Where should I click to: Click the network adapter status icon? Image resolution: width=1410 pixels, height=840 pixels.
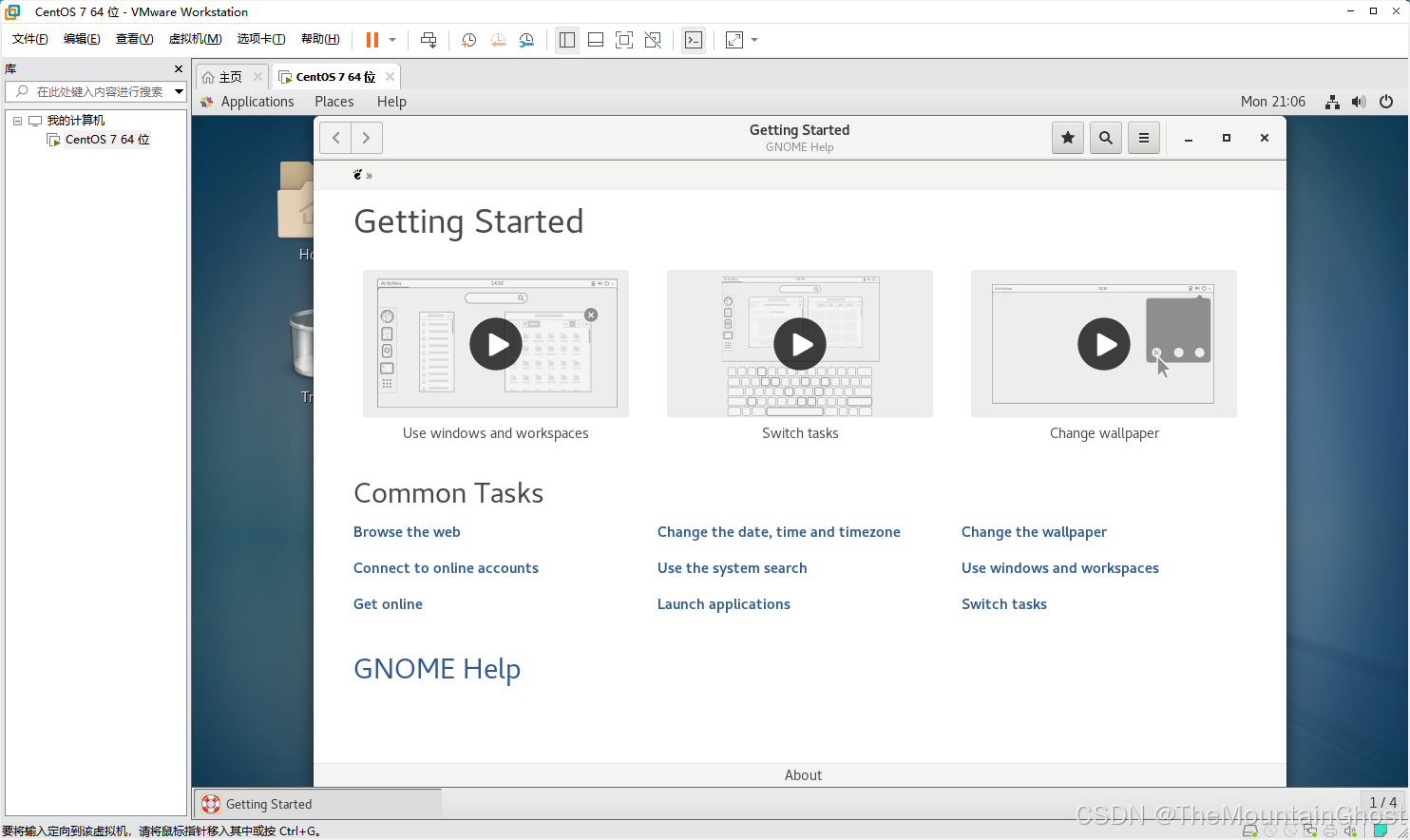pyautogui.click(x=1310, y=831)
